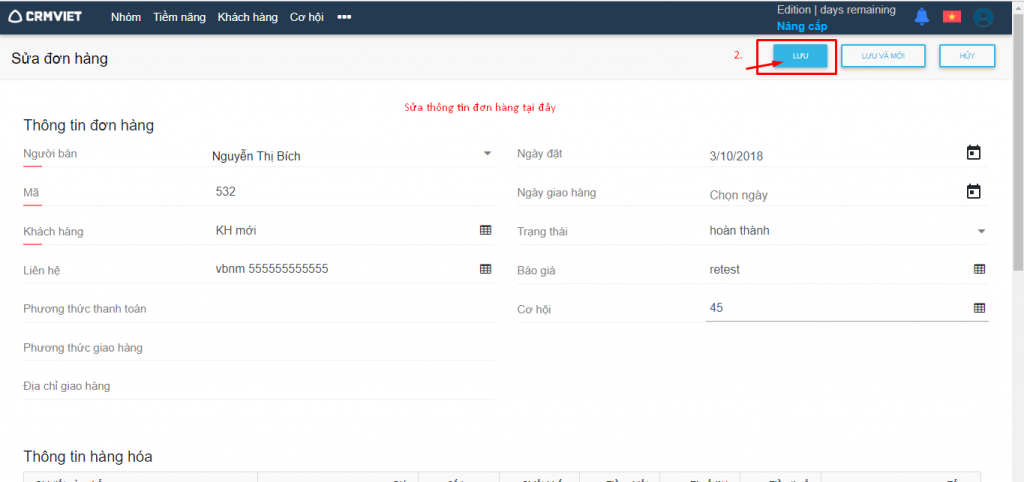The height and width of the screenshot is (482, 1024).
Task: Open calendar picker for Ngày giao hàng
Action: point(973,192)
